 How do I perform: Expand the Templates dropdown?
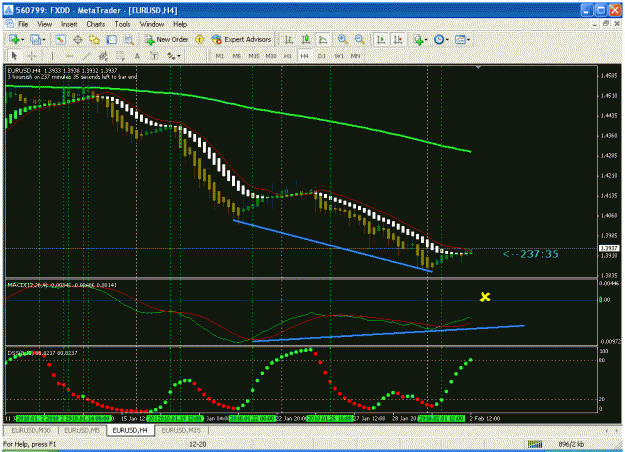click(x=468, y=39)
